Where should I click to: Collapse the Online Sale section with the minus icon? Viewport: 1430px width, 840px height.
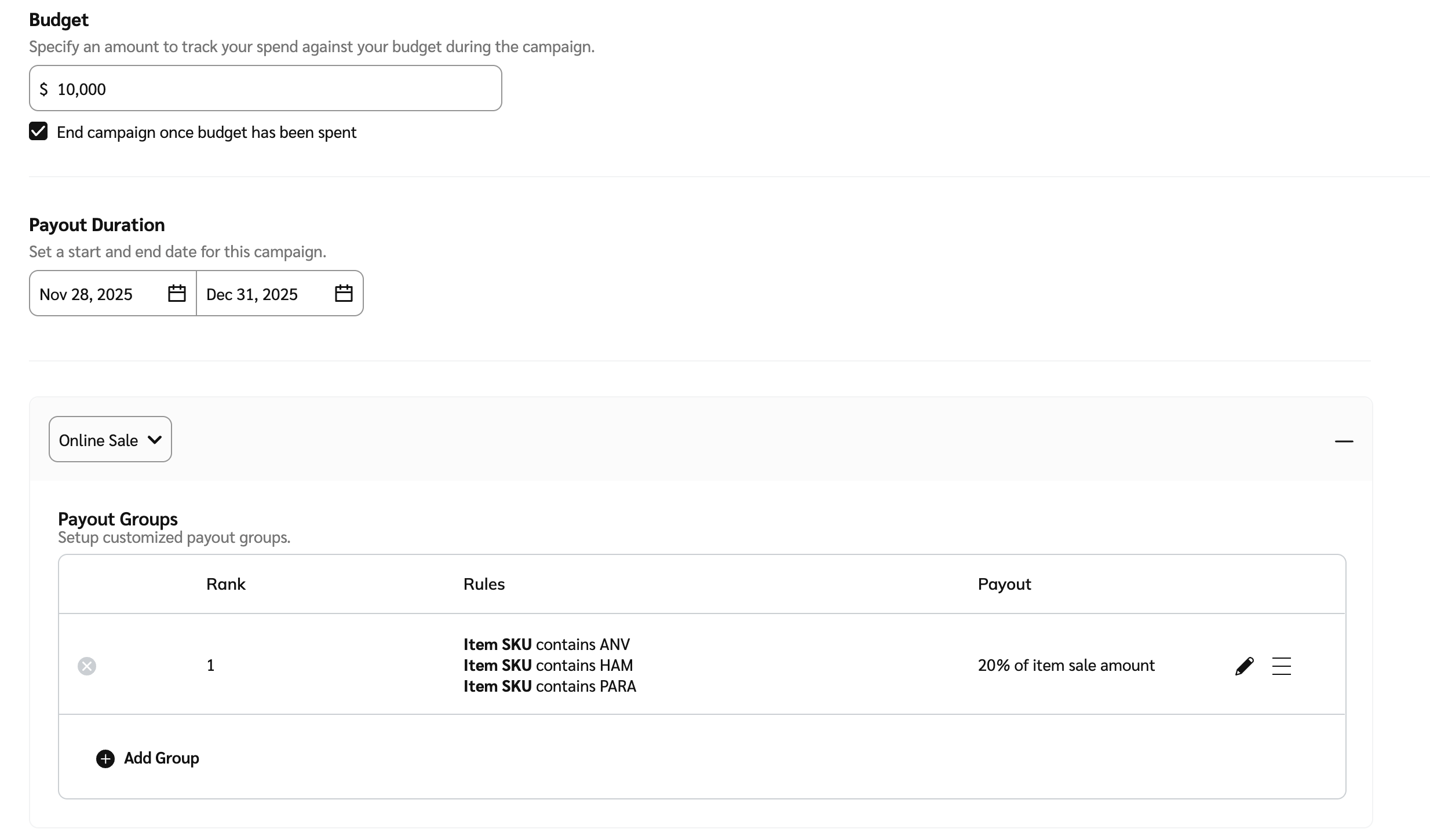click(x=1344, y=441)
